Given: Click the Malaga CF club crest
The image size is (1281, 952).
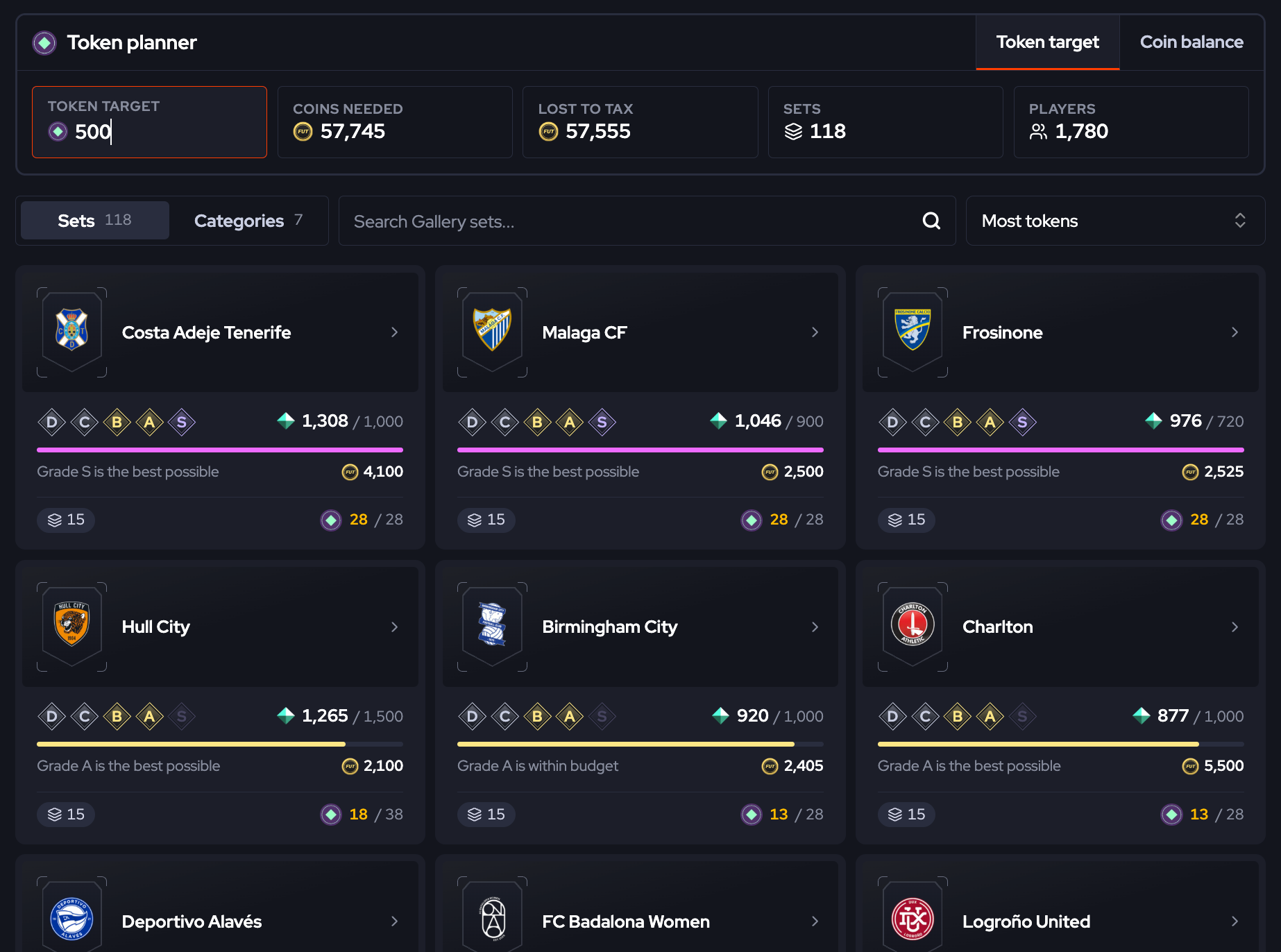Looking at the screenshot, I should point(492,330).
